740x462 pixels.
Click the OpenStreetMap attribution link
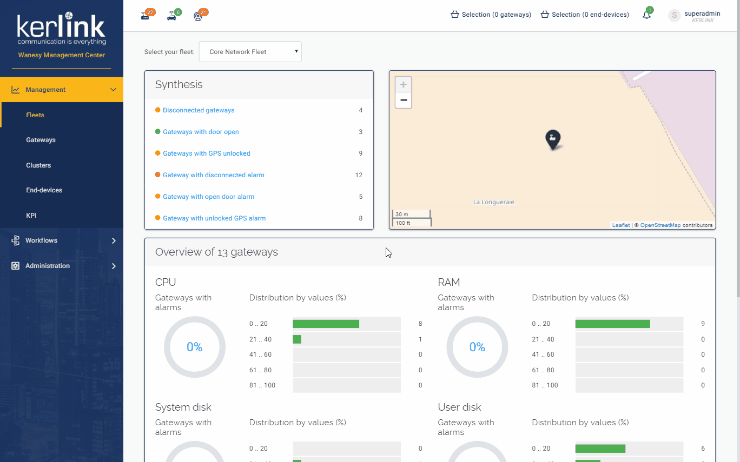[660, 225]
